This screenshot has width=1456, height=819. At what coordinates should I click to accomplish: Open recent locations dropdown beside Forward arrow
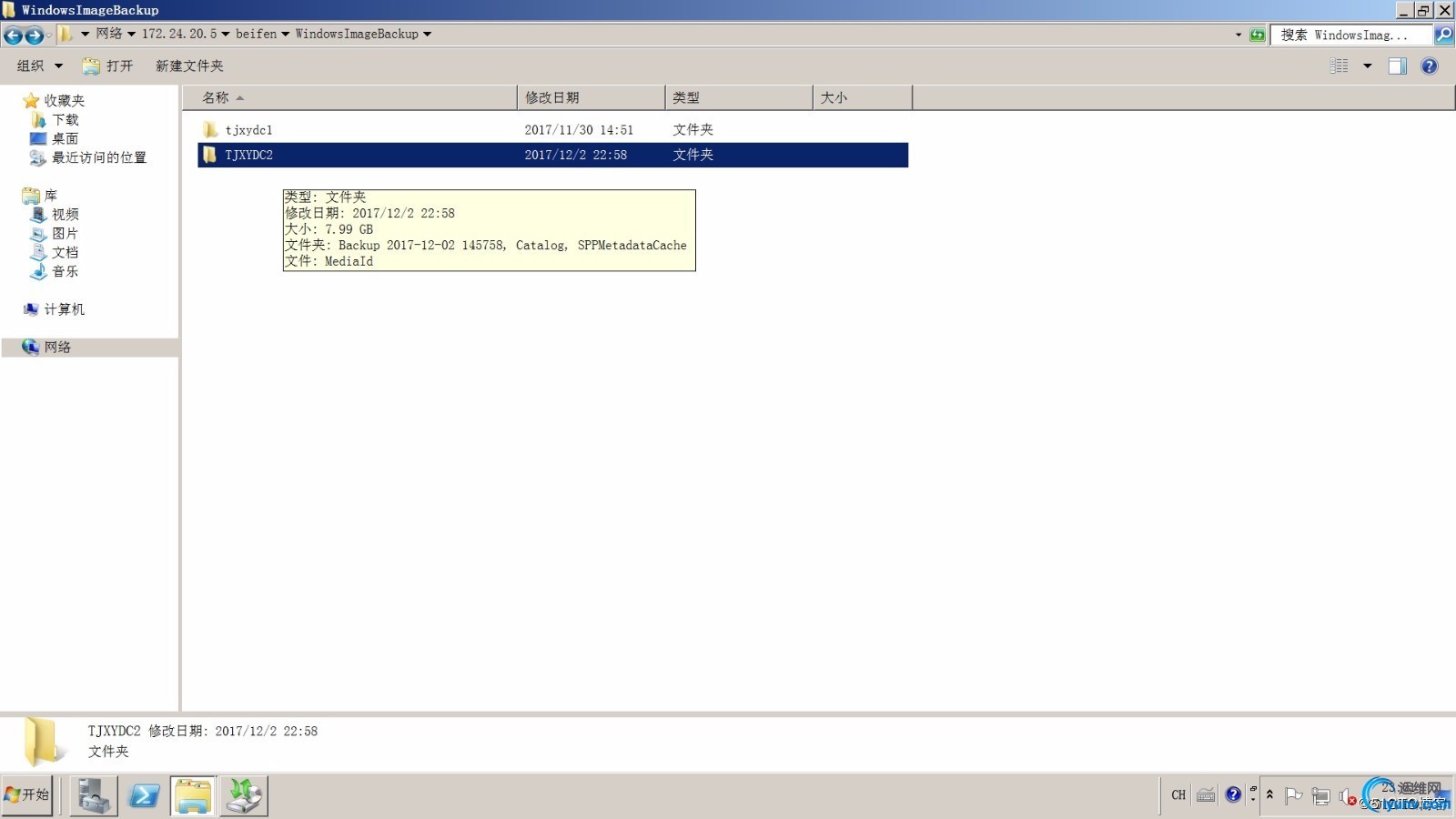(x=49, y=35)
